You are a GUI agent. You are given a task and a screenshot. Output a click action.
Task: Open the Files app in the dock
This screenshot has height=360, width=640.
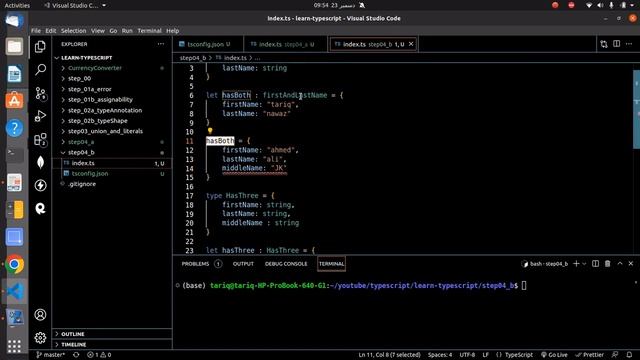[14, 47]
